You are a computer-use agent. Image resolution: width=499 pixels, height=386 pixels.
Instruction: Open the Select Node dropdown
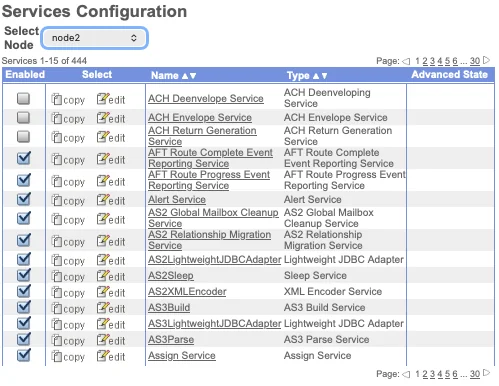pyautogui.click(x=95, y=38)
